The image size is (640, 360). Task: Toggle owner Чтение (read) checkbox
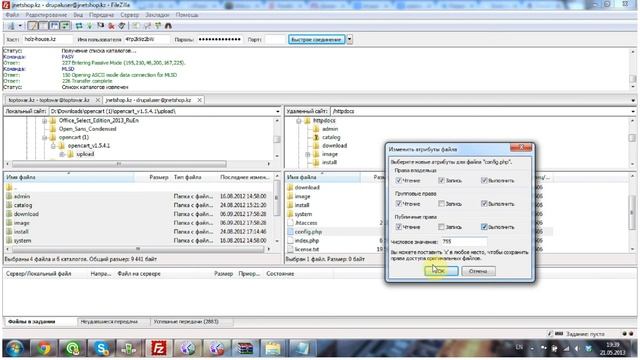click(399, 180)
